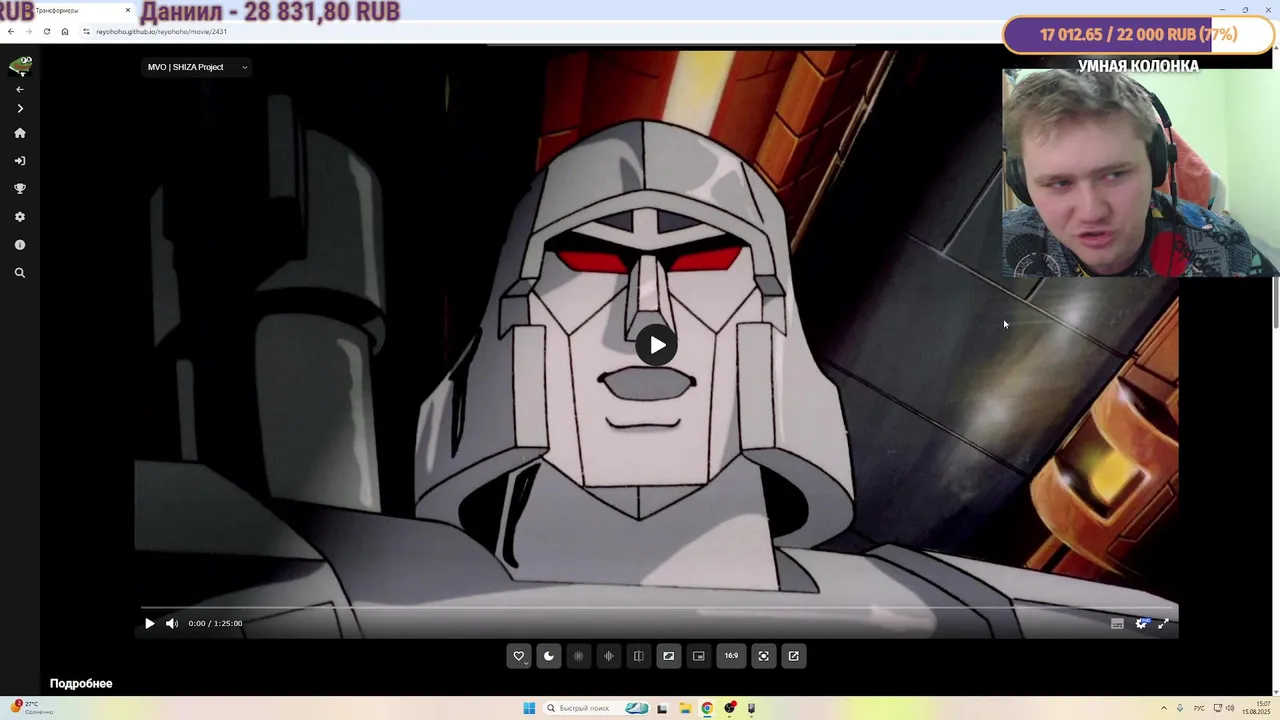Open the subtitles icon in the player
Viewport: 1280px width, 720px height.
[1117, 623]
